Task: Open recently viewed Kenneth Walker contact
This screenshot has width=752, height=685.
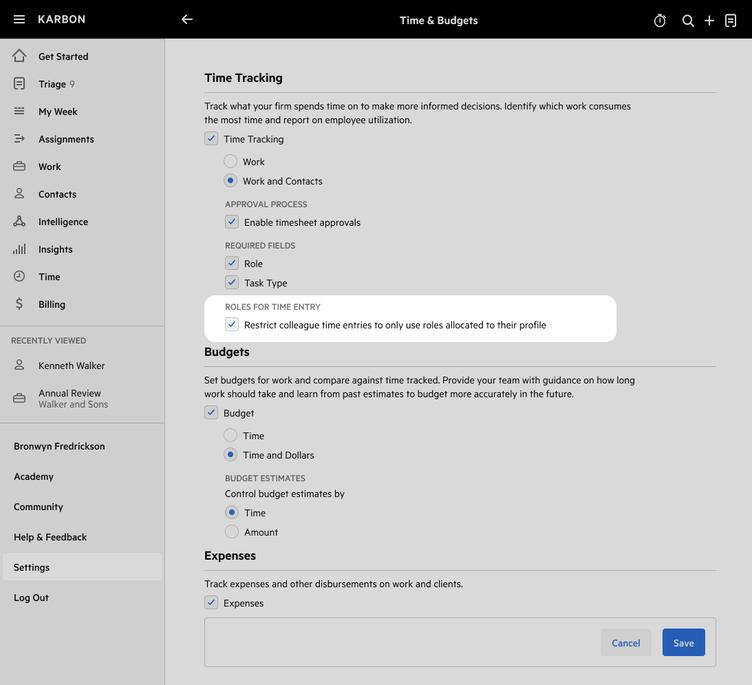Action: (x=71, y=366)
